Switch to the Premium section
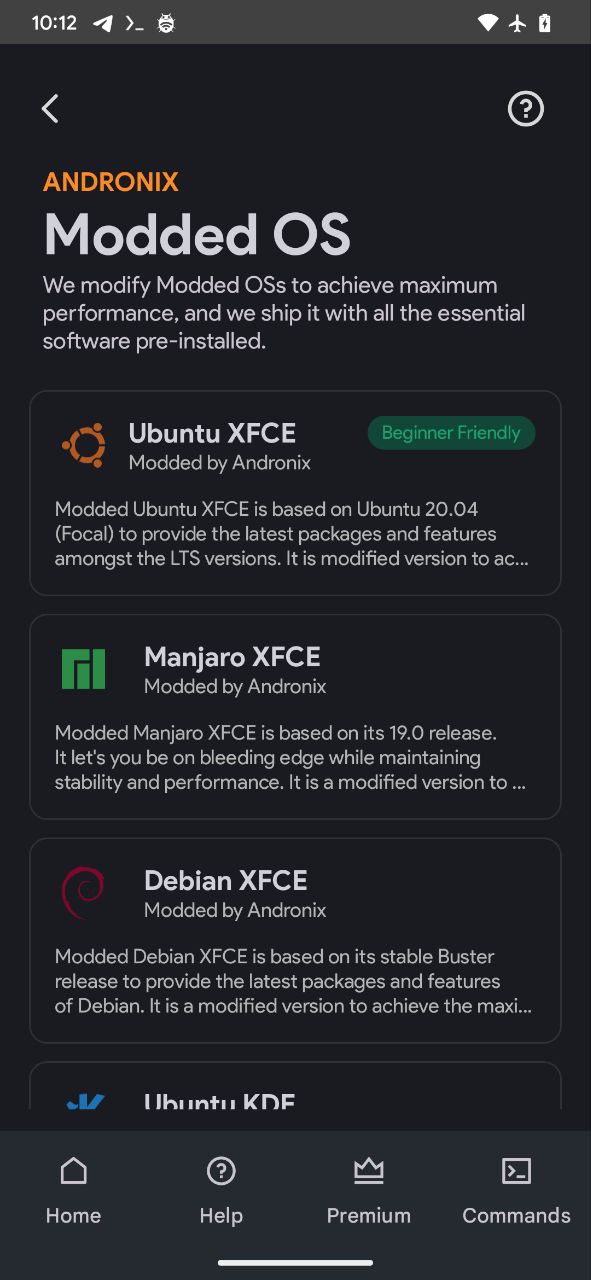 pos(368,1188)
